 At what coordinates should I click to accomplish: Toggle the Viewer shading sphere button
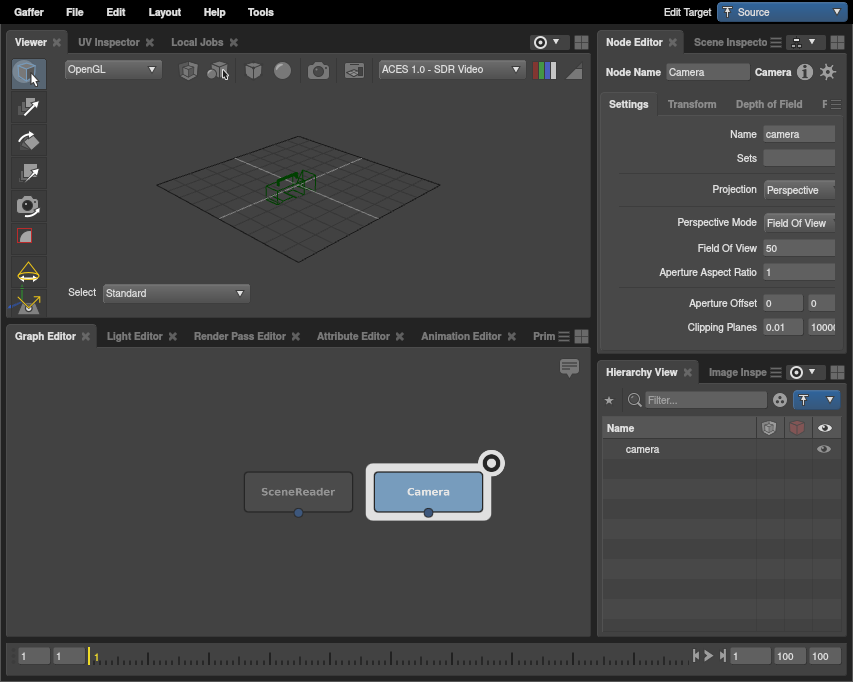283,71
